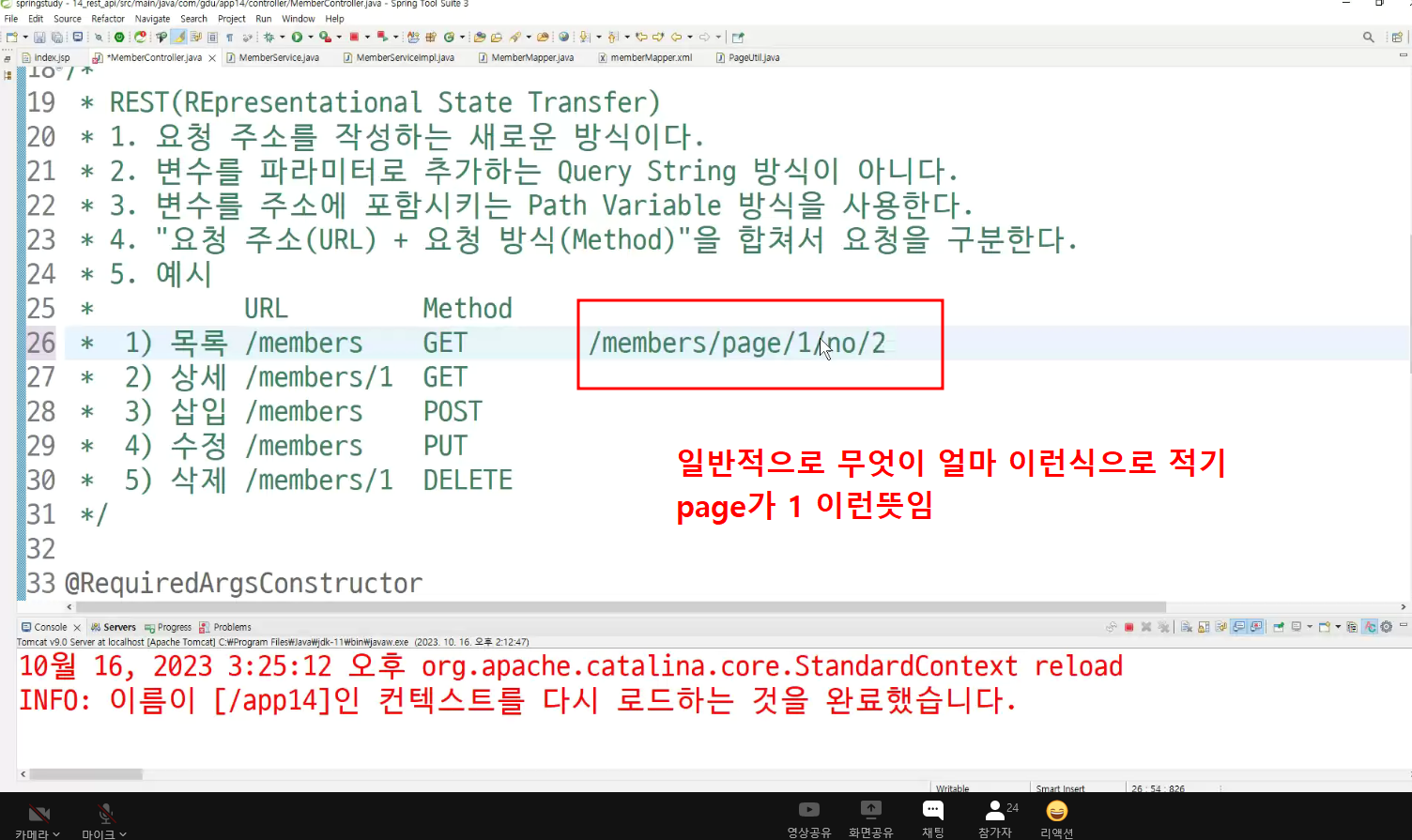Run the application with the green Run icon
Screen dimensions: 1412x840
point(297,38)
